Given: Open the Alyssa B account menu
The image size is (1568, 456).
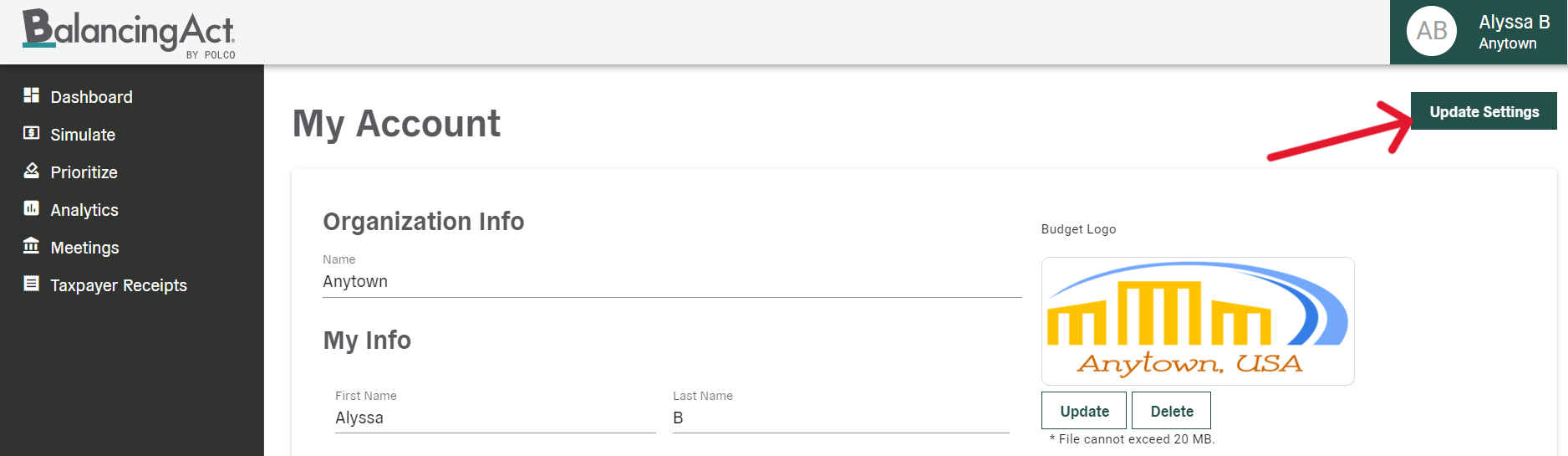Looking at the screenshot, I should coord(1513,32).
